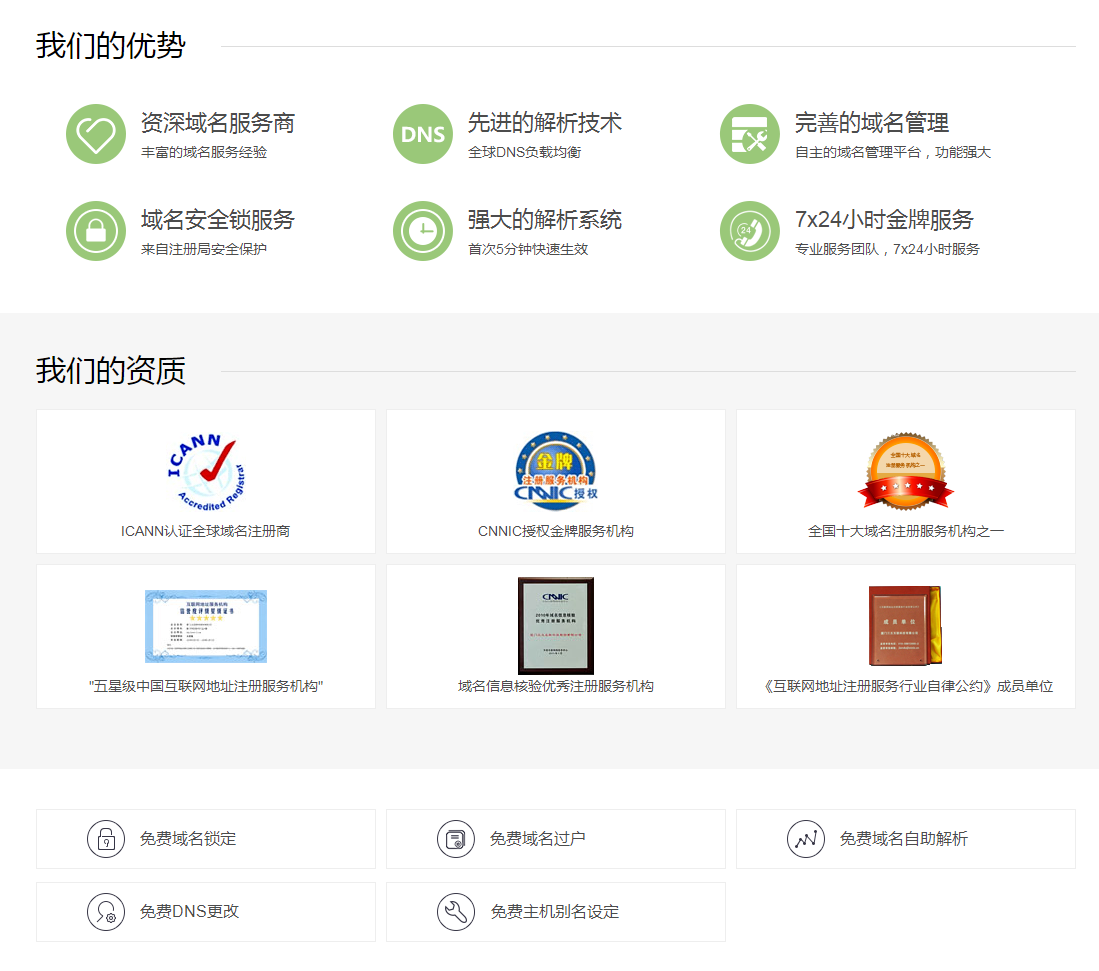View the orange top-ten registrar medal
This screenshot has height=971, width=1099.
(x=906, y=471)
